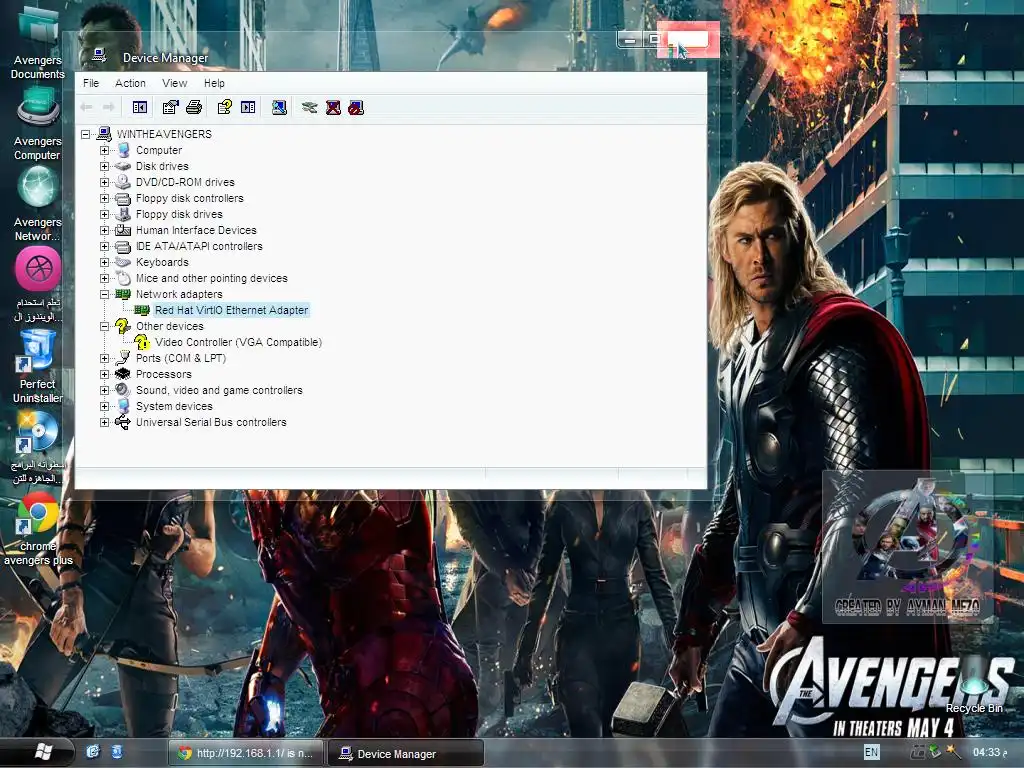Minimize the Device Manager window
This screenshot has height=768, width=1024.
(630, 40)
